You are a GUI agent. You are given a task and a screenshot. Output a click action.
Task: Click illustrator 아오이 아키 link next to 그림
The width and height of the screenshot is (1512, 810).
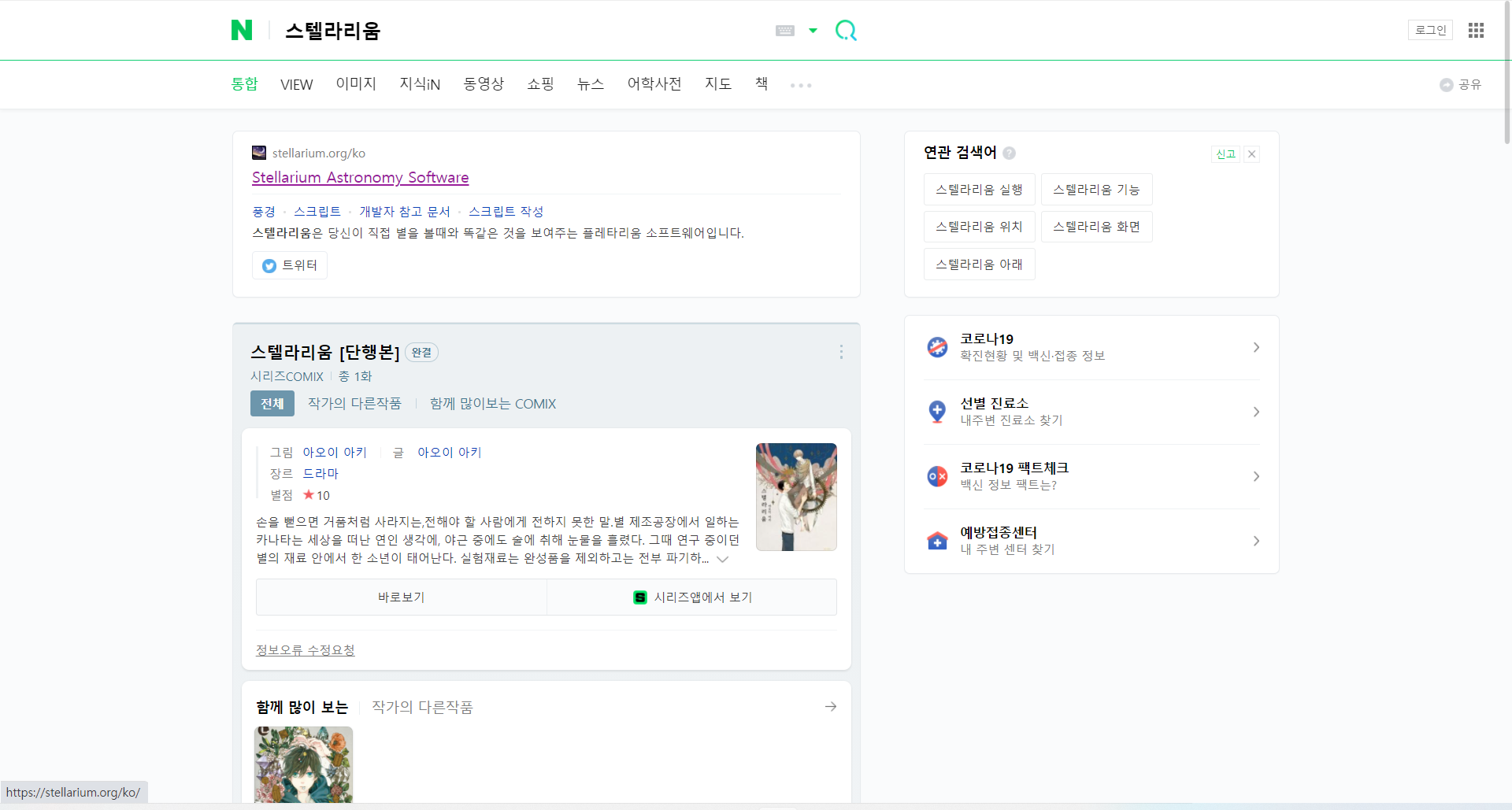coord(335,452)
